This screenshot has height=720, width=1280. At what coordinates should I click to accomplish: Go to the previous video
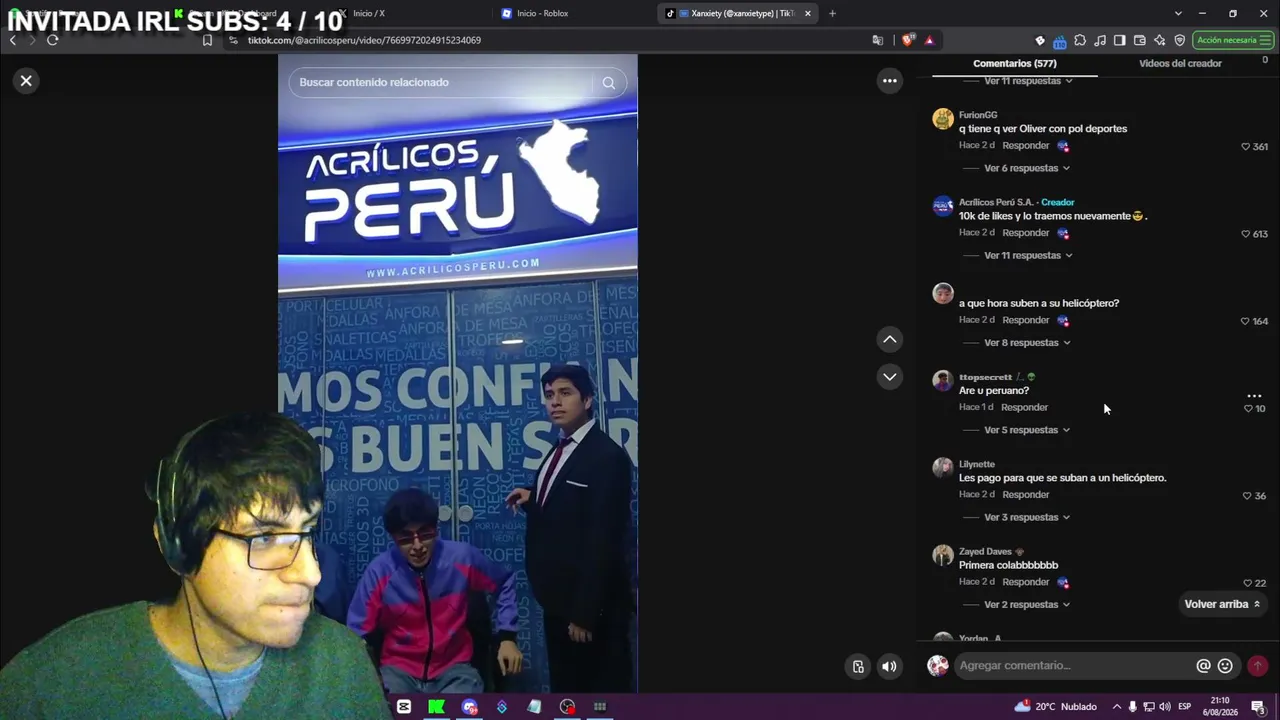click(x=889, y=340)
